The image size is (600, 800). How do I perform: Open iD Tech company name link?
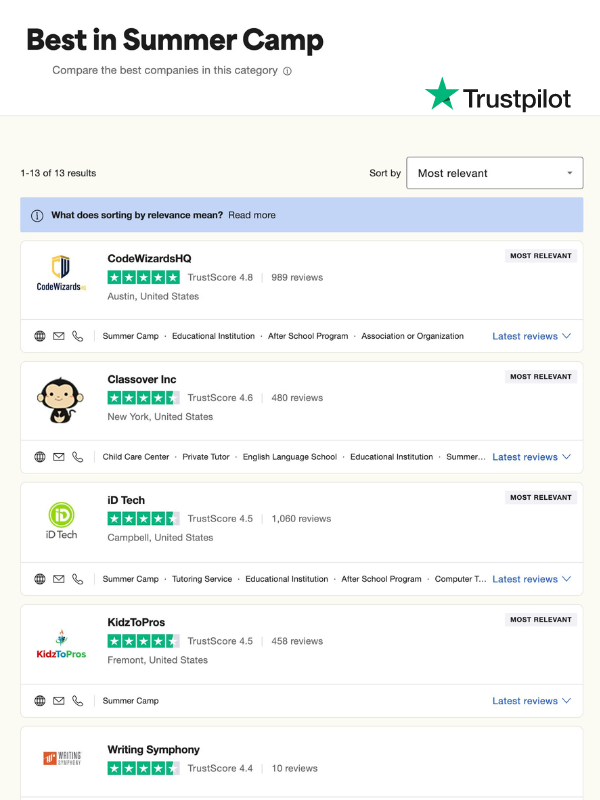pyautogui.click(x=126, y=501)
